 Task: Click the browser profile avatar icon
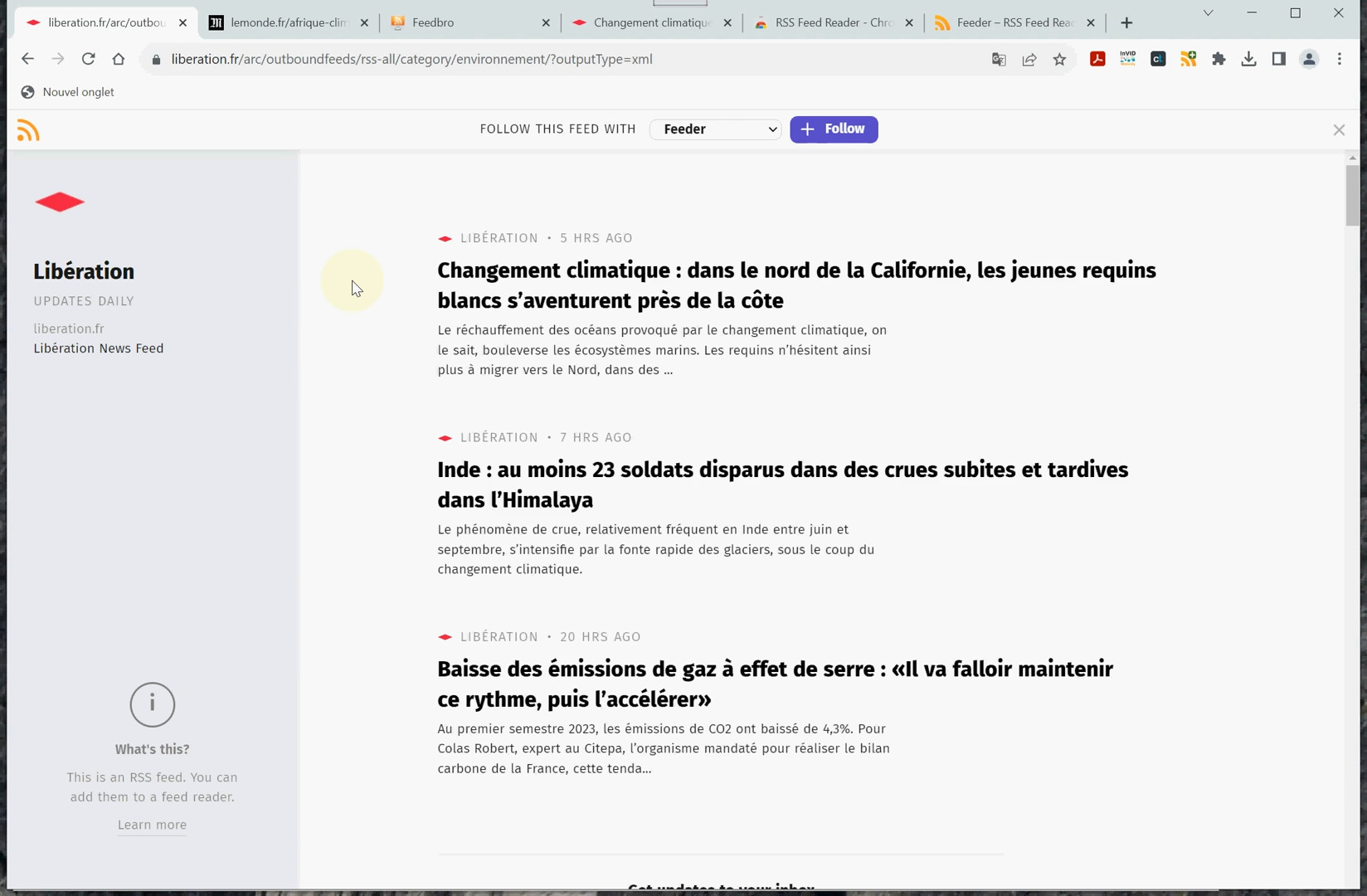pos(1309,59)
